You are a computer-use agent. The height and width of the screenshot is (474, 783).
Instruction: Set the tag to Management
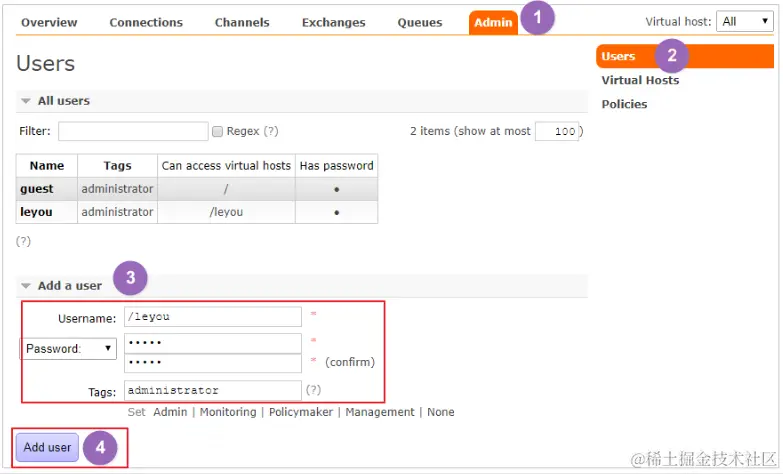(380, 412)
